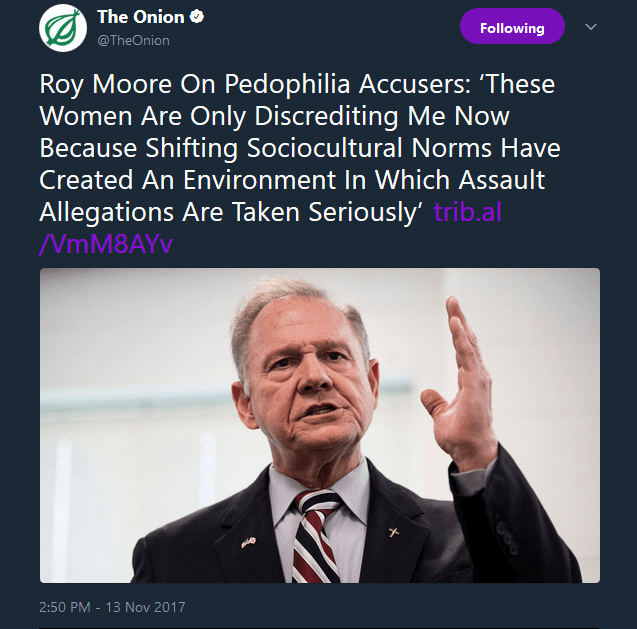This screenshot has height=629, width=637.
Task: Open the attached tweet photo
Action: click(x=320, y=425)
